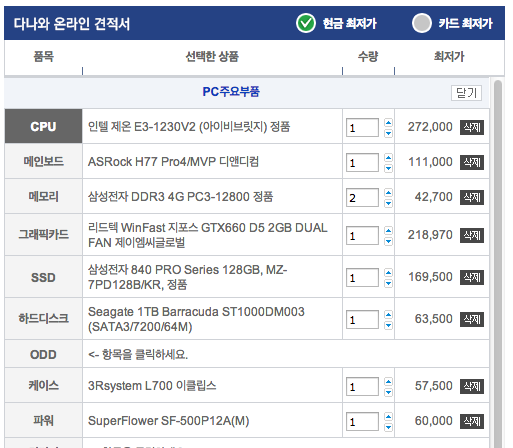This screenshot has width=513, height=448.
Task: Increase 하드디스크 quantity with up arrow
Action: click(388, 315)
